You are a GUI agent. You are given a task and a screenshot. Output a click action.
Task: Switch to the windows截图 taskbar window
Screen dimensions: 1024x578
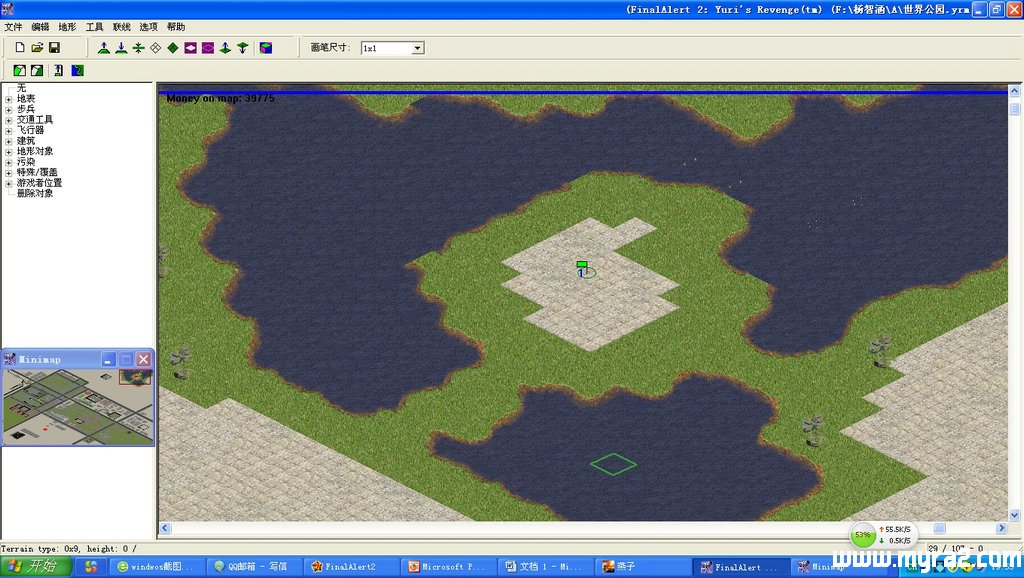pyautogui.click(x=157, y=566)
